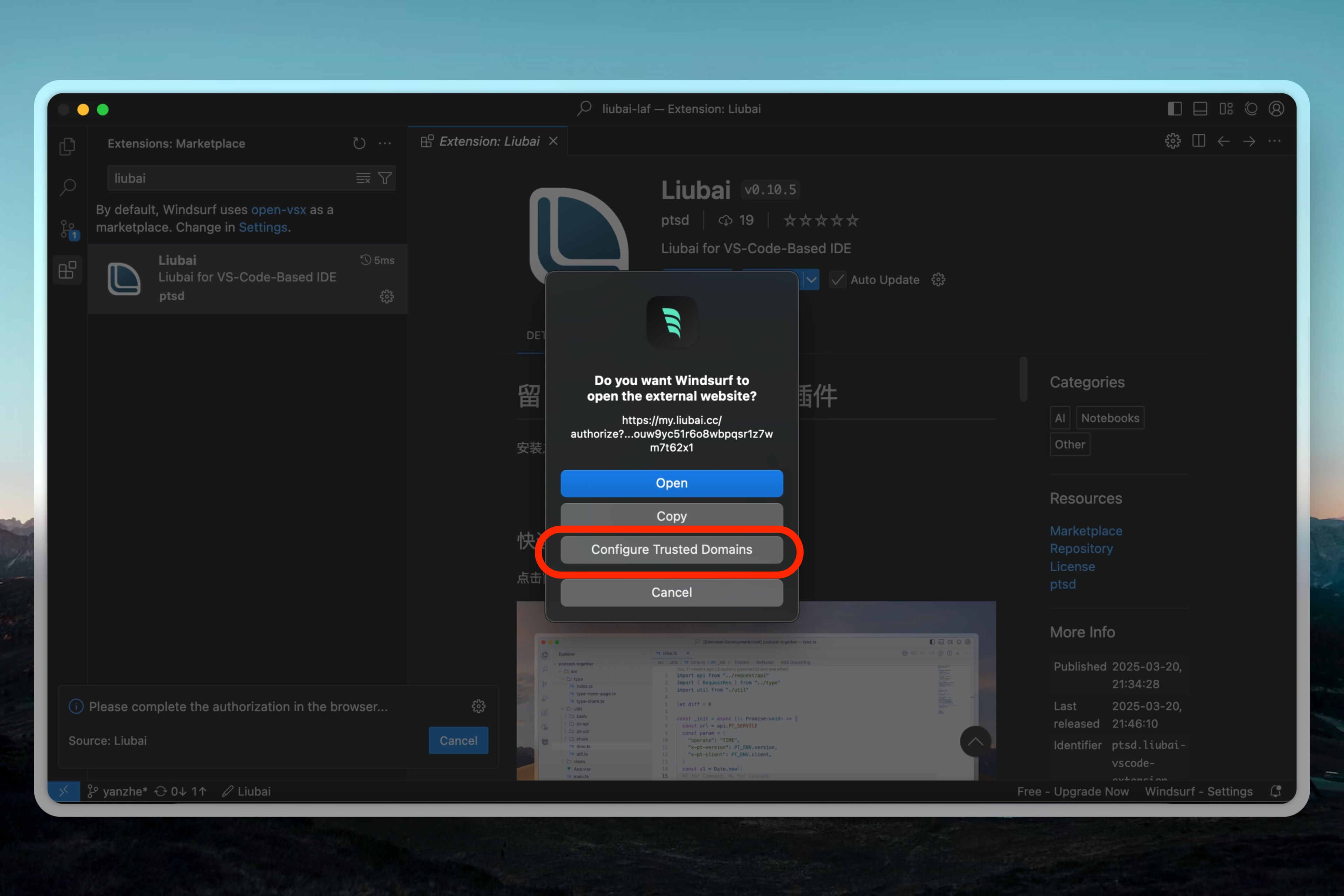
Task: Open Windsurf - Settings from the status bar
Action: (1198, 791)
